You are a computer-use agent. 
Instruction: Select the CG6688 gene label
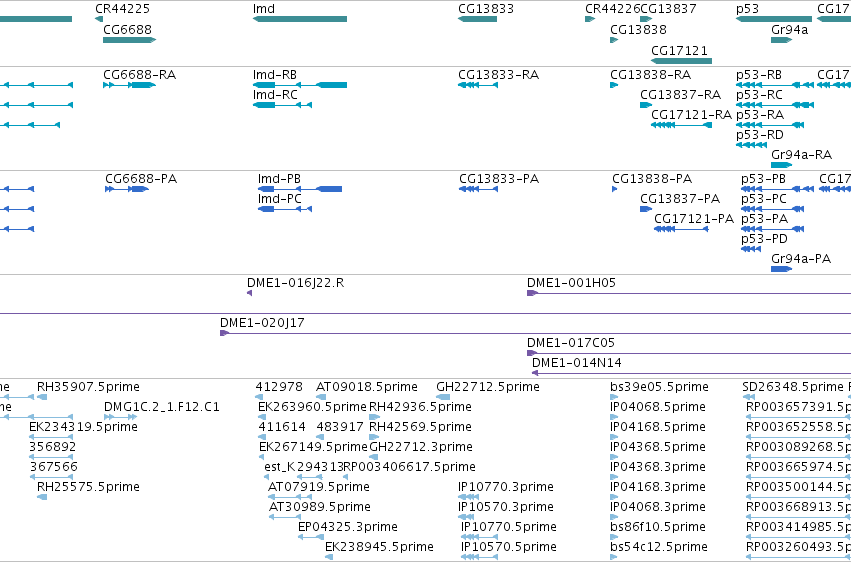128,29
